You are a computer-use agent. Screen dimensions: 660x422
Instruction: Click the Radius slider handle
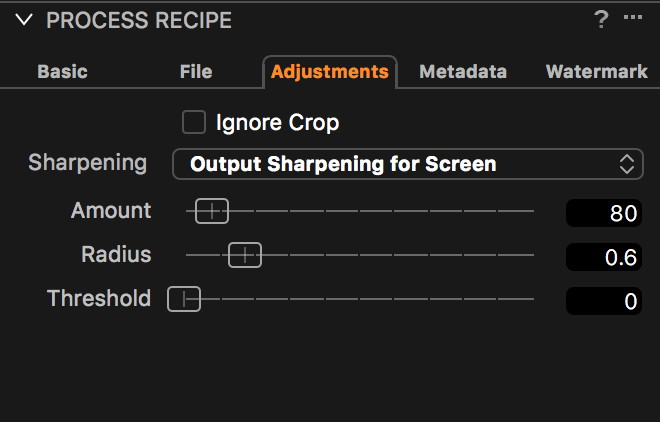244,255
